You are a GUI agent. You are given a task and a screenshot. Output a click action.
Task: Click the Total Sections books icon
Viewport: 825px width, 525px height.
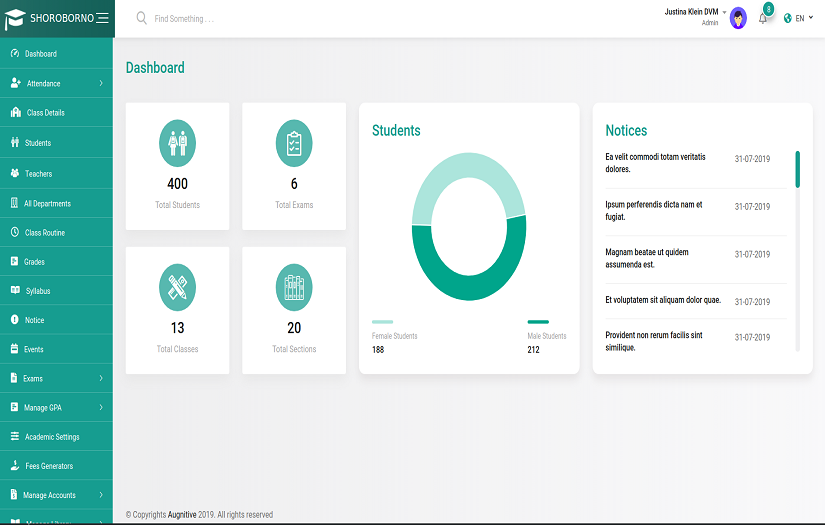coord(294,288)
